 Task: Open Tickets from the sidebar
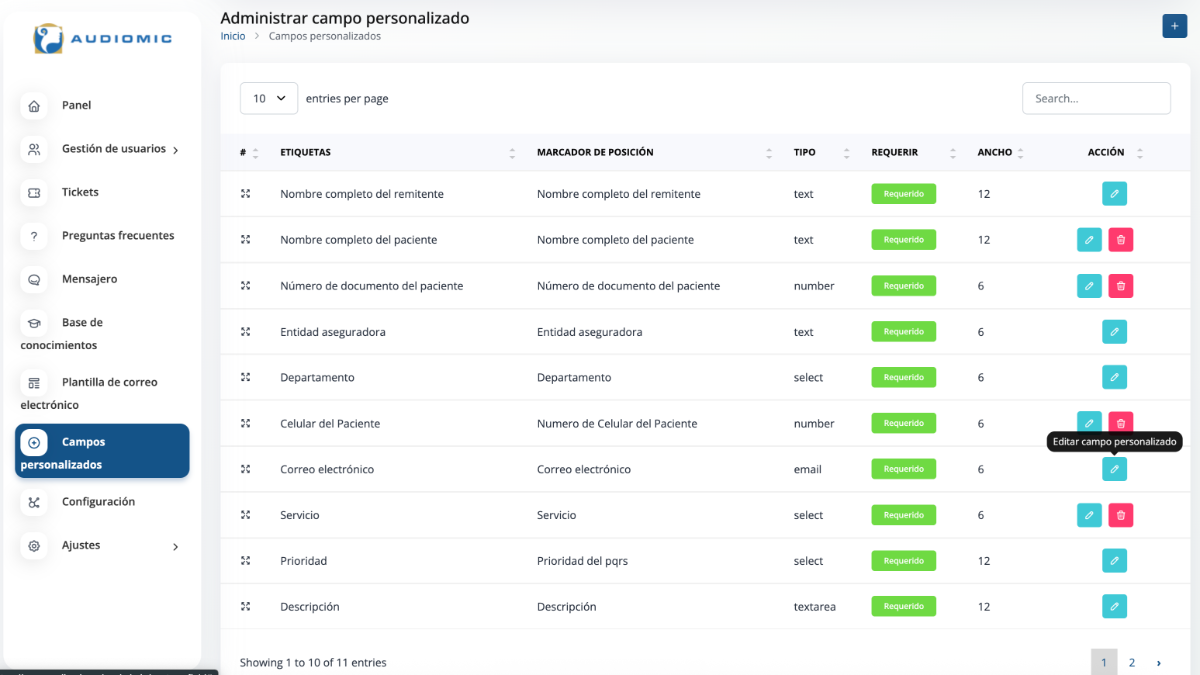click(x=80, y=192)
